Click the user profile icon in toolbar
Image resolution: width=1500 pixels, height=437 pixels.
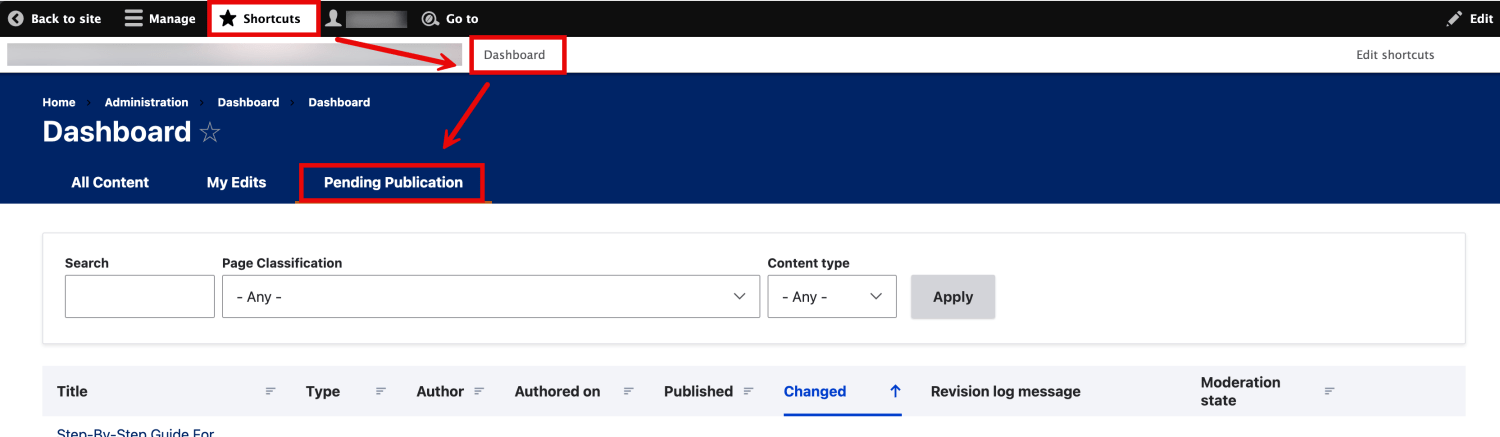[334, 18]
